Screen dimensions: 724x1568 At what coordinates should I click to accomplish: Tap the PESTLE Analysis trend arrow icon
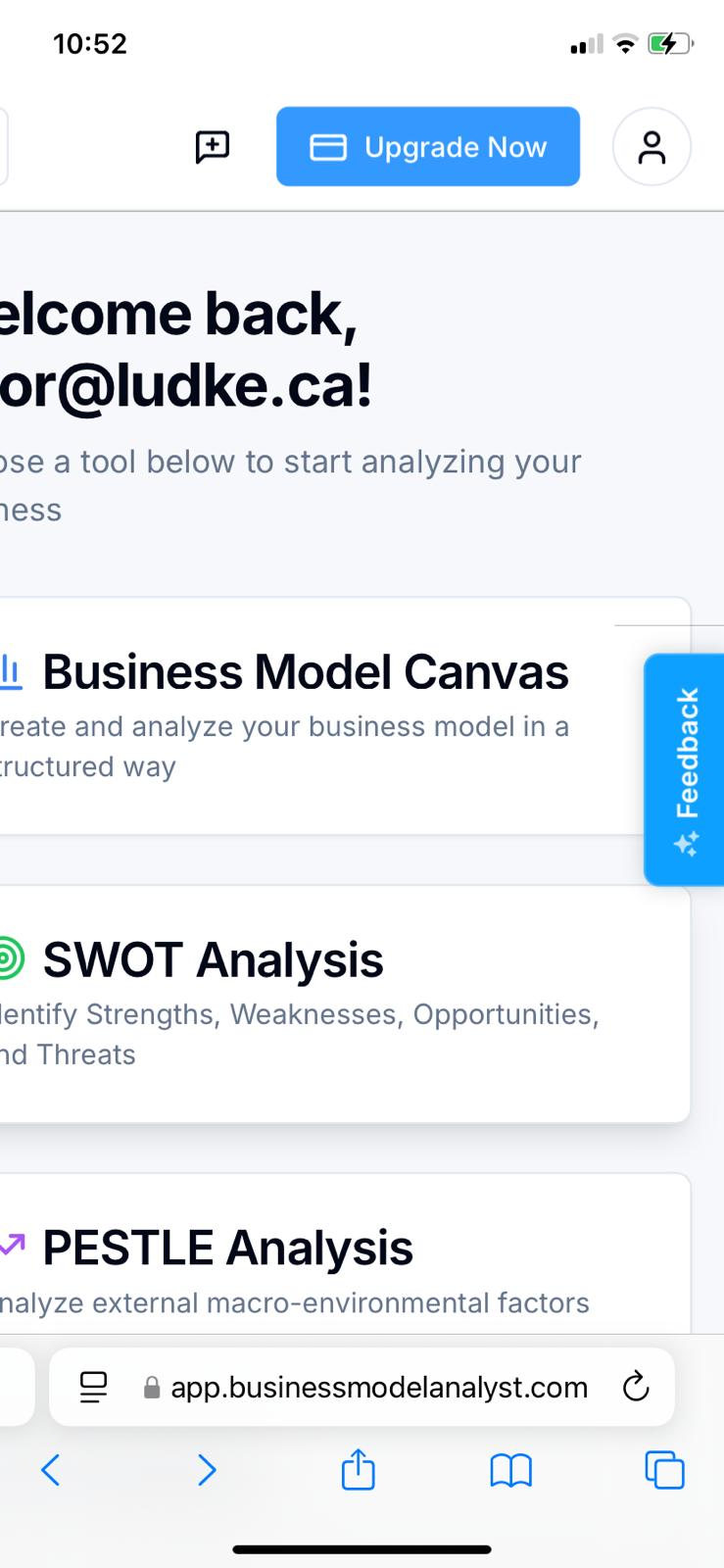click(12, 1246)
